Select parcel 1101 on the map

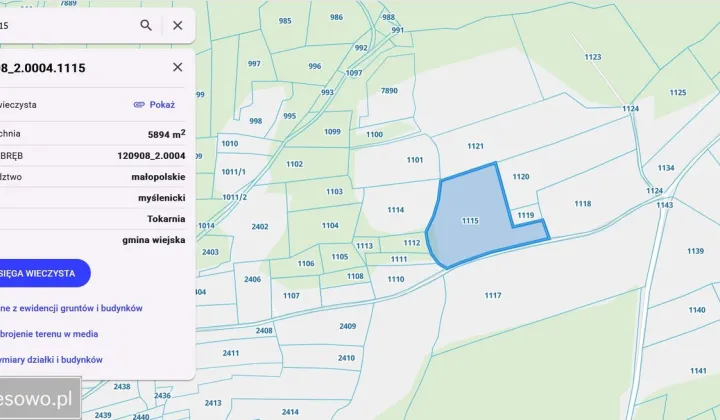(414, 160)
